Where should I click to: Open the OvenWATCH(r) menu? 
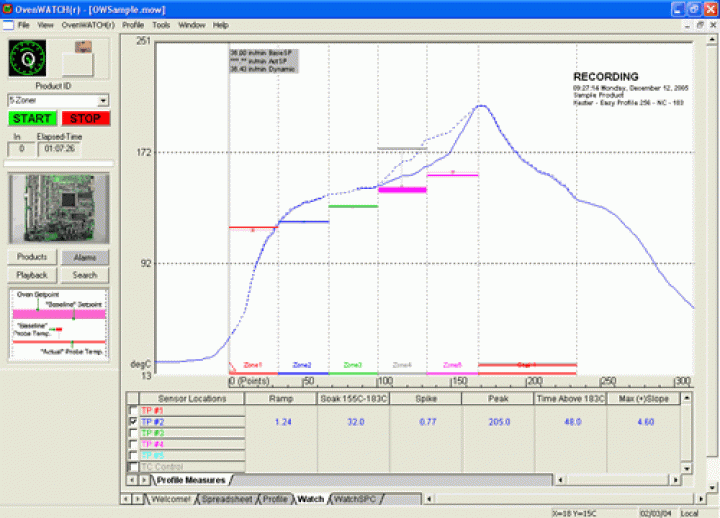click(x=88, y=25)
